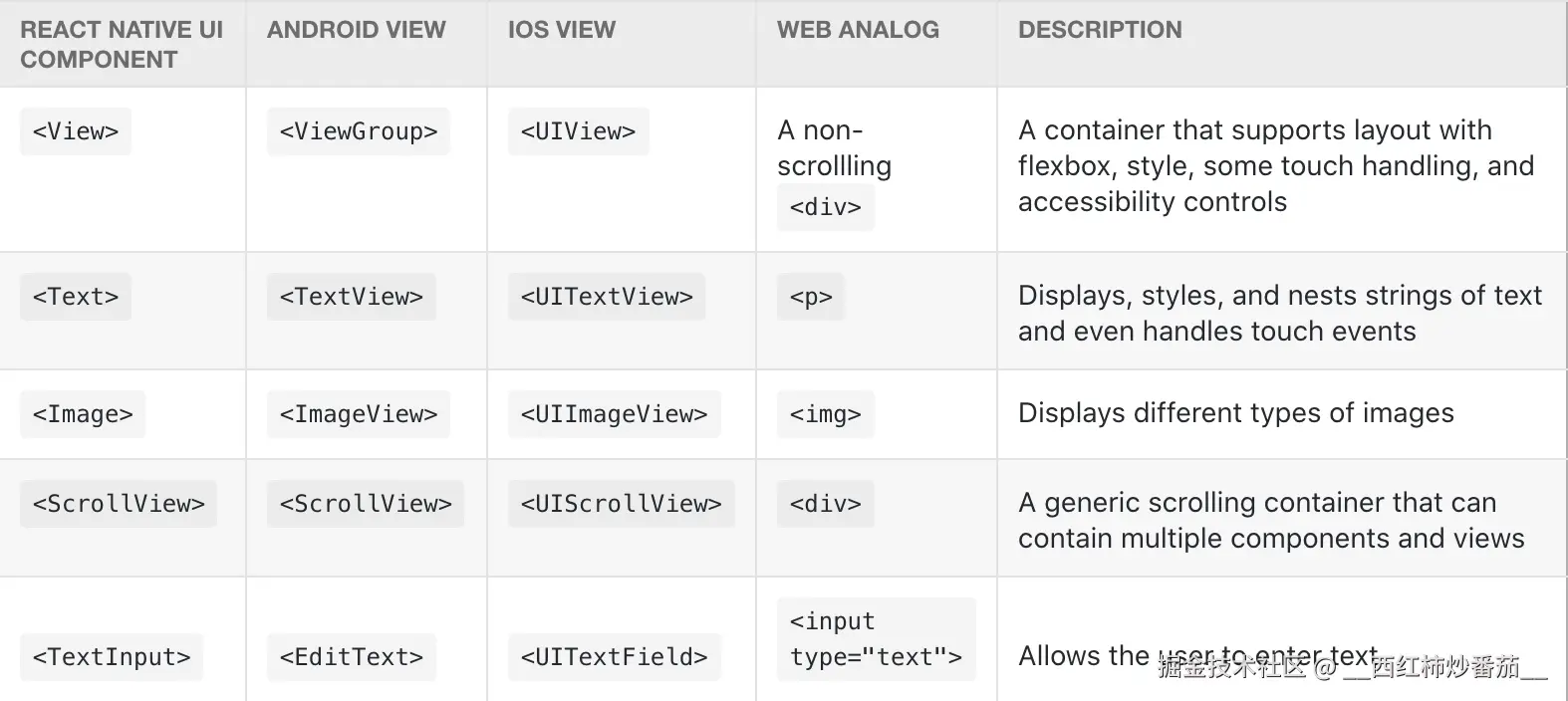Click the <UITextView> code tag
The width and height of the screenshot is (1568, 701).
click(607, 297)
